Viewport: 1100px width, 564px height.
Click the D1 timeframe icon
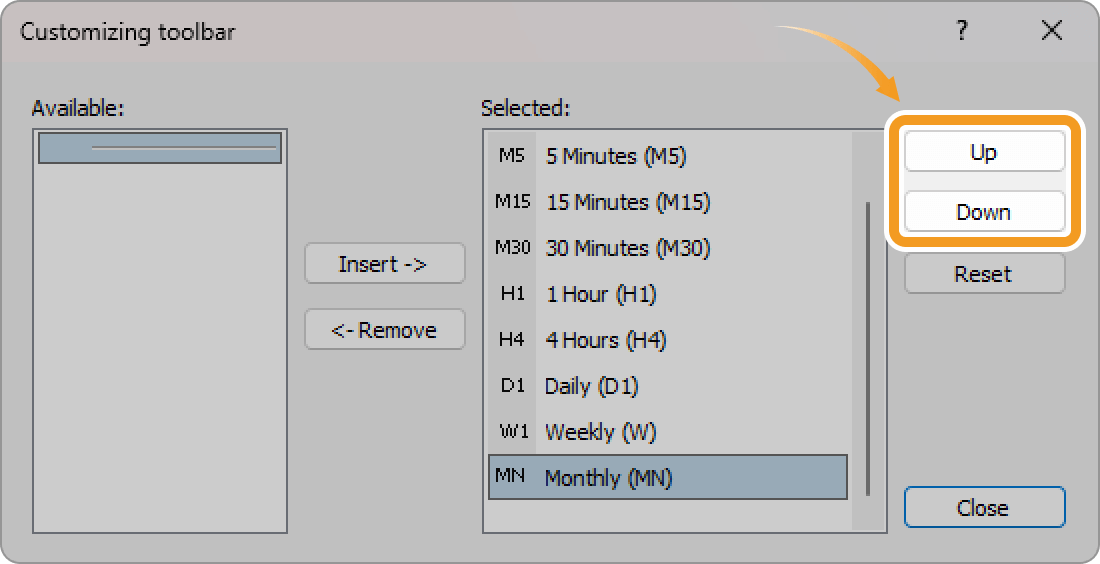click(x=512, y=386)
